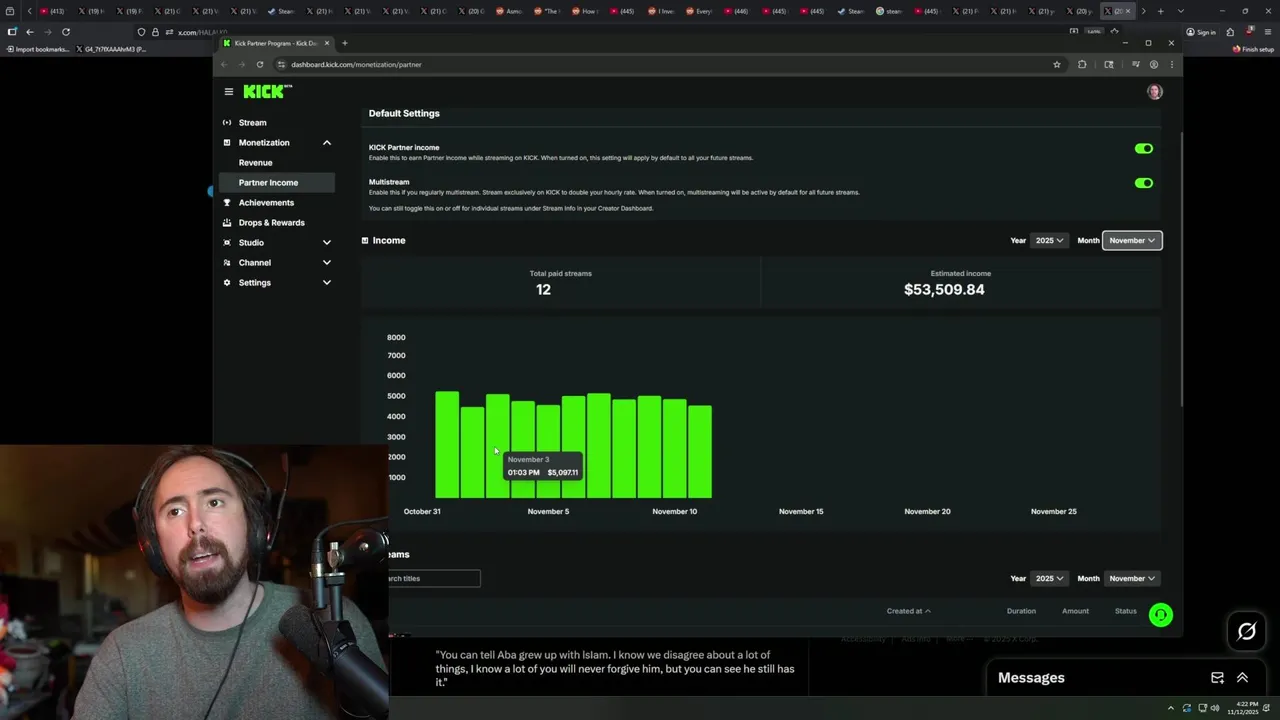Expand the Settings sidebar section
Screen dimensions: 1280x720
tap(326, 282)
